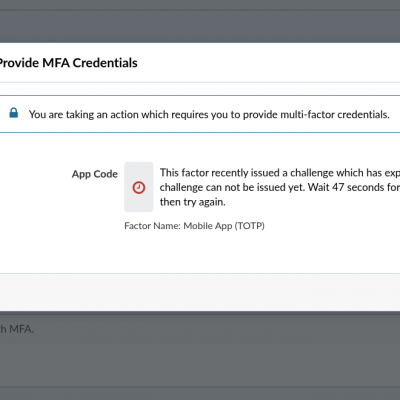Click the blue padlock icon
The height and width of the screenshot is (400, 400).
coord(14,113)
